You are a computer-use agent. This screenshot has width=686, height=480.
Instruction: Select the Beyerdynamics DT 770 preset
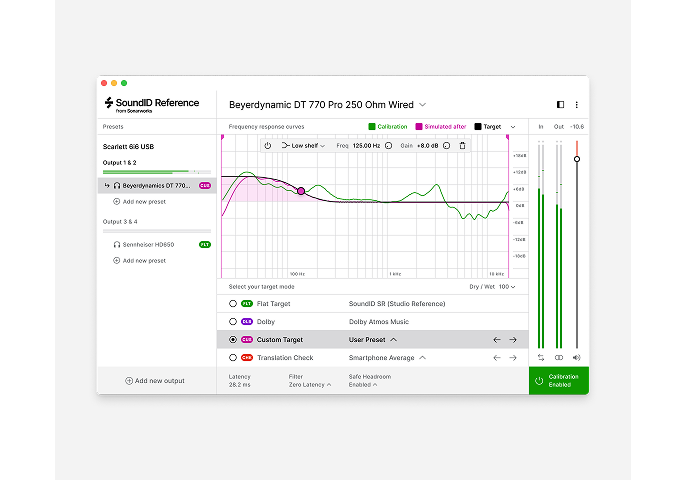(x=157, y=186)
